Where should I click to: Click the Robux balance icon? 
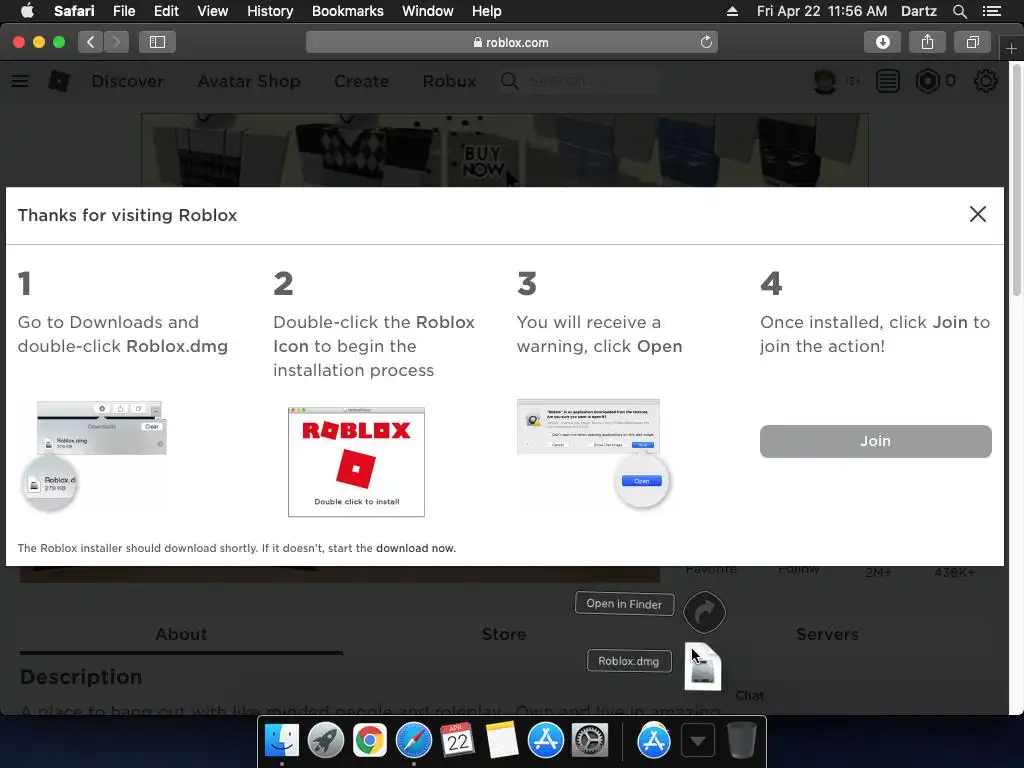click(x=927, y=81)
